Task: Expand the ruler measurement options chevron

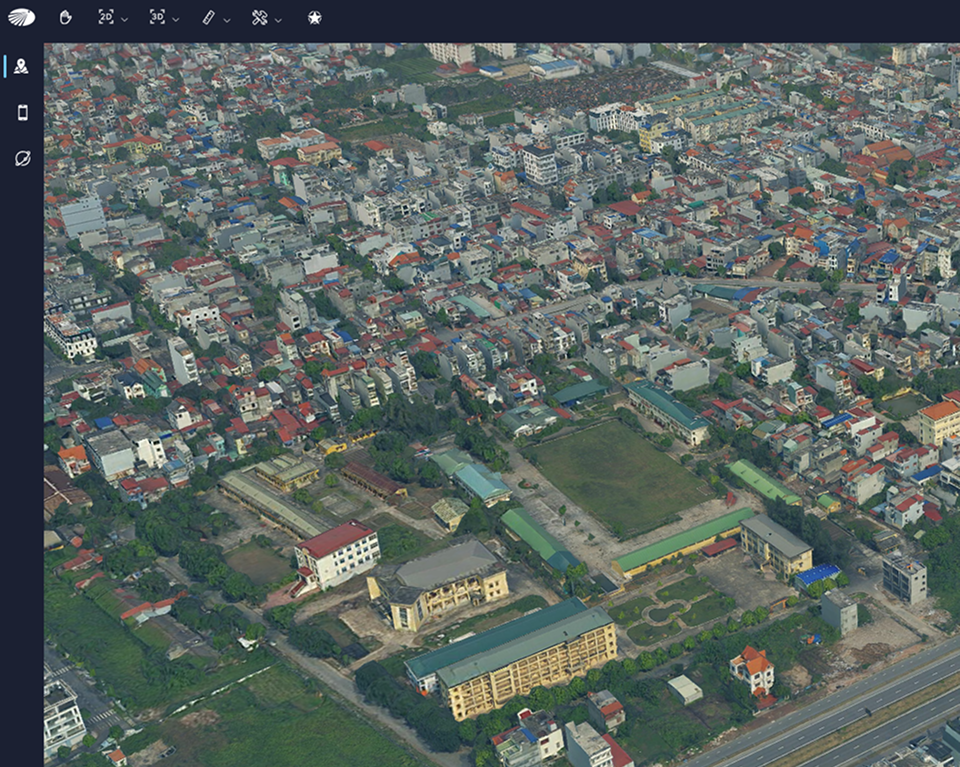Action: [x=227, y=19]
